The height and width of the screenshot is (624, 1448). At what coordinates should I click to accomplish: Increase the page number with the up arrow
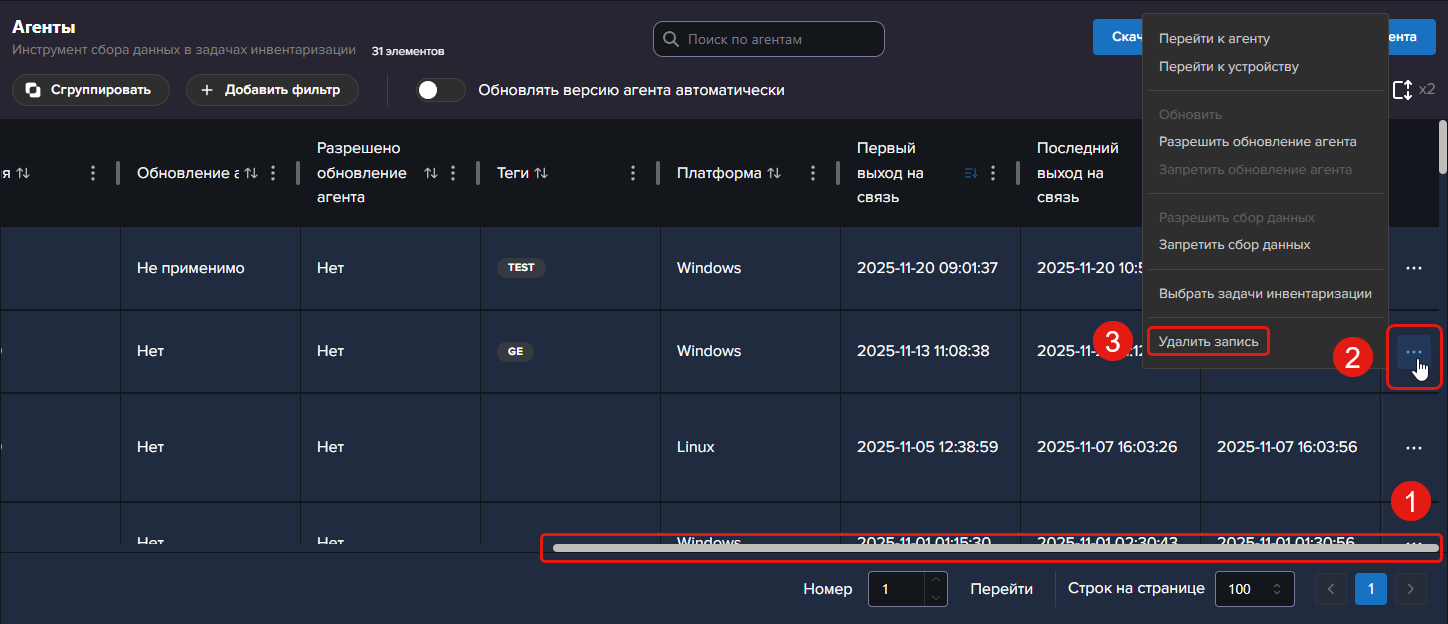(x=935, y=581)
